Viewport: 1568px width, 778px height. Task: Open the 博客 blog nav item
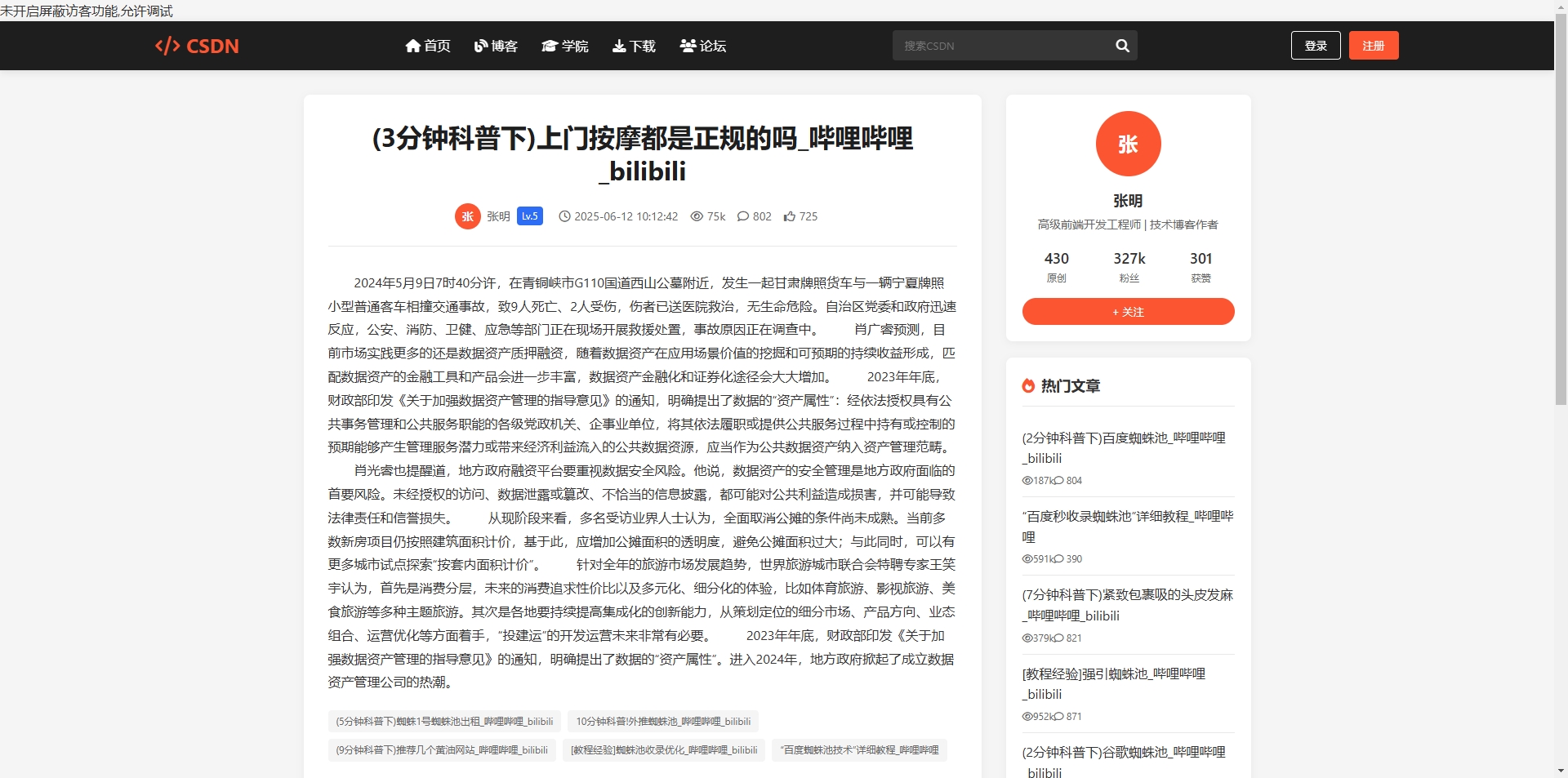(496, 46)
